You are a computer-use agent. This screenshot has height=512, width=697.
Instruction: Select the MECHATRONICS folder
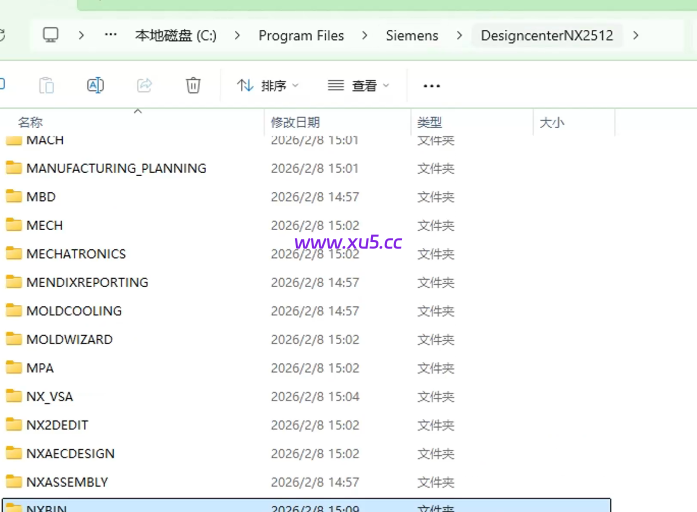pyautogui.click(x=76, y=254)
